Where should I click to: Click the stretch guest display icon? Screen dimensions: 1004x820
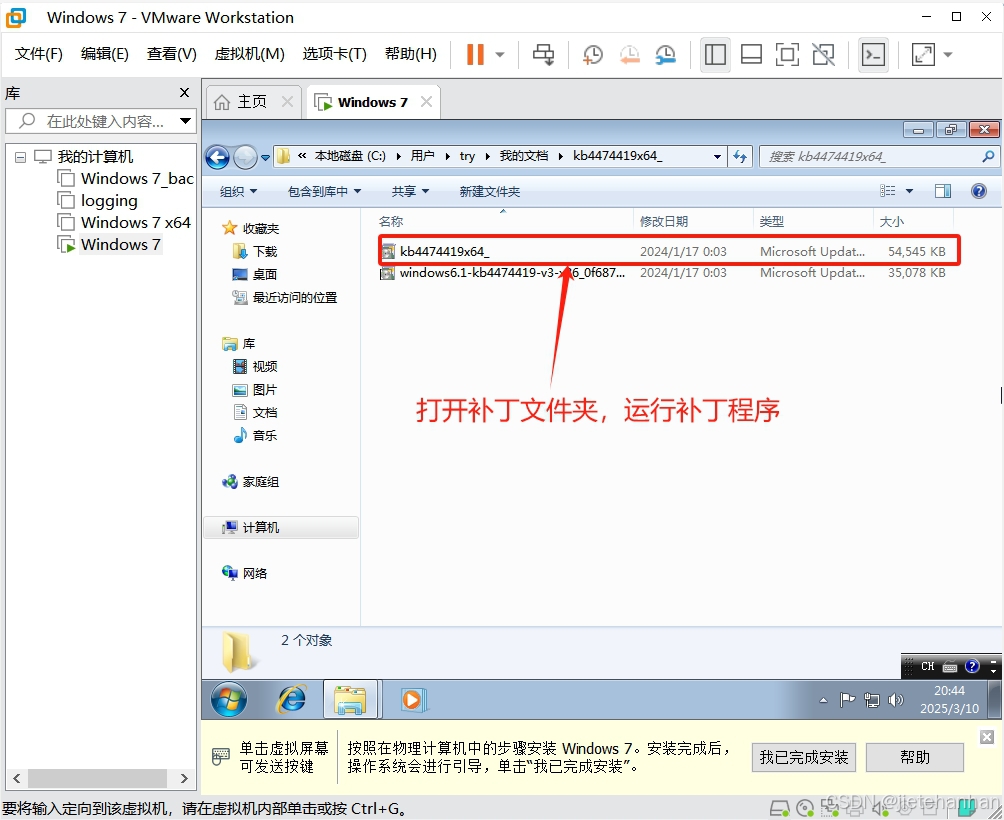923,54
